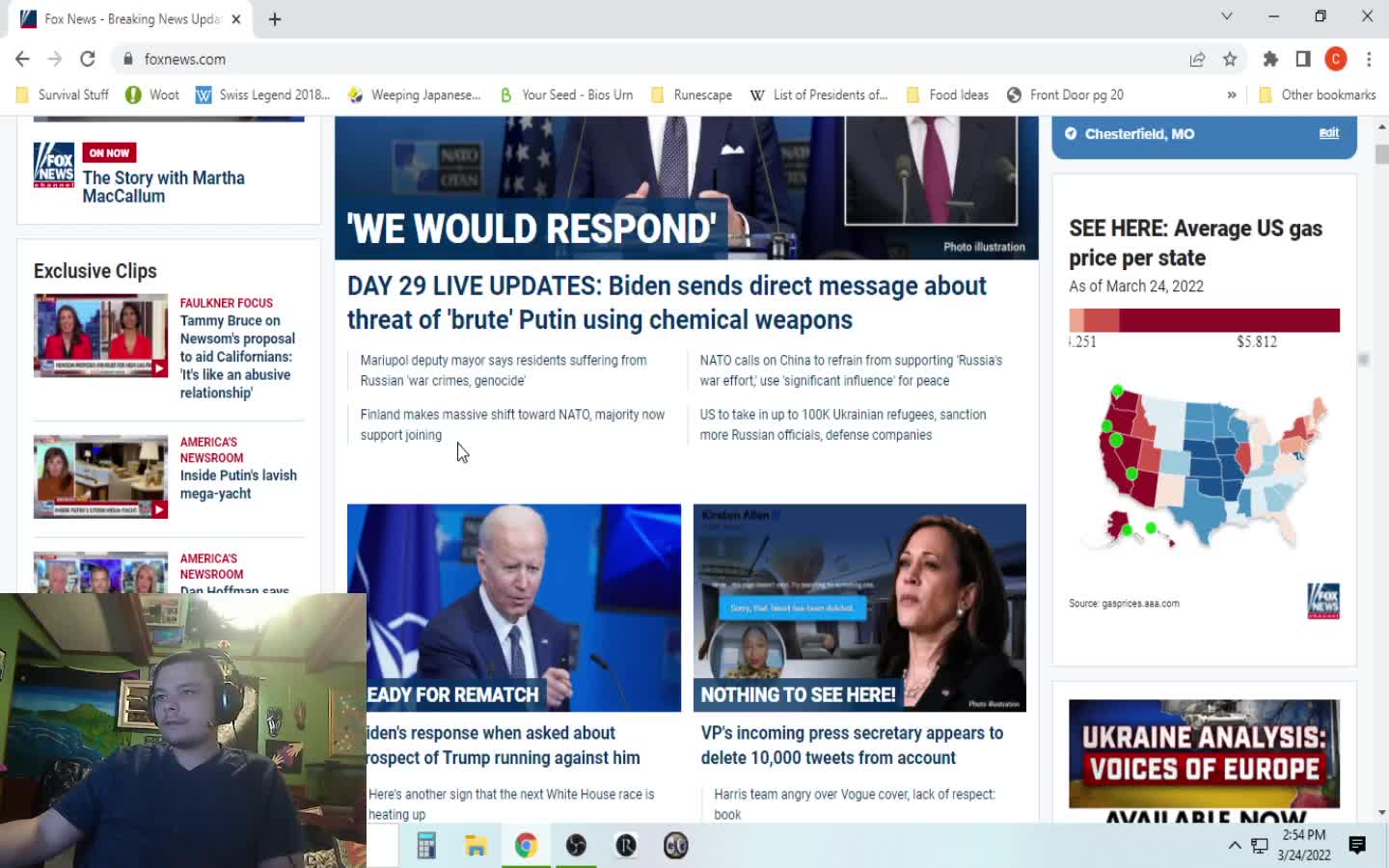This screenshot has width=1389, height=868.
Task: Open Calculator from the taskbar
Action: click(x=426, y=846)
